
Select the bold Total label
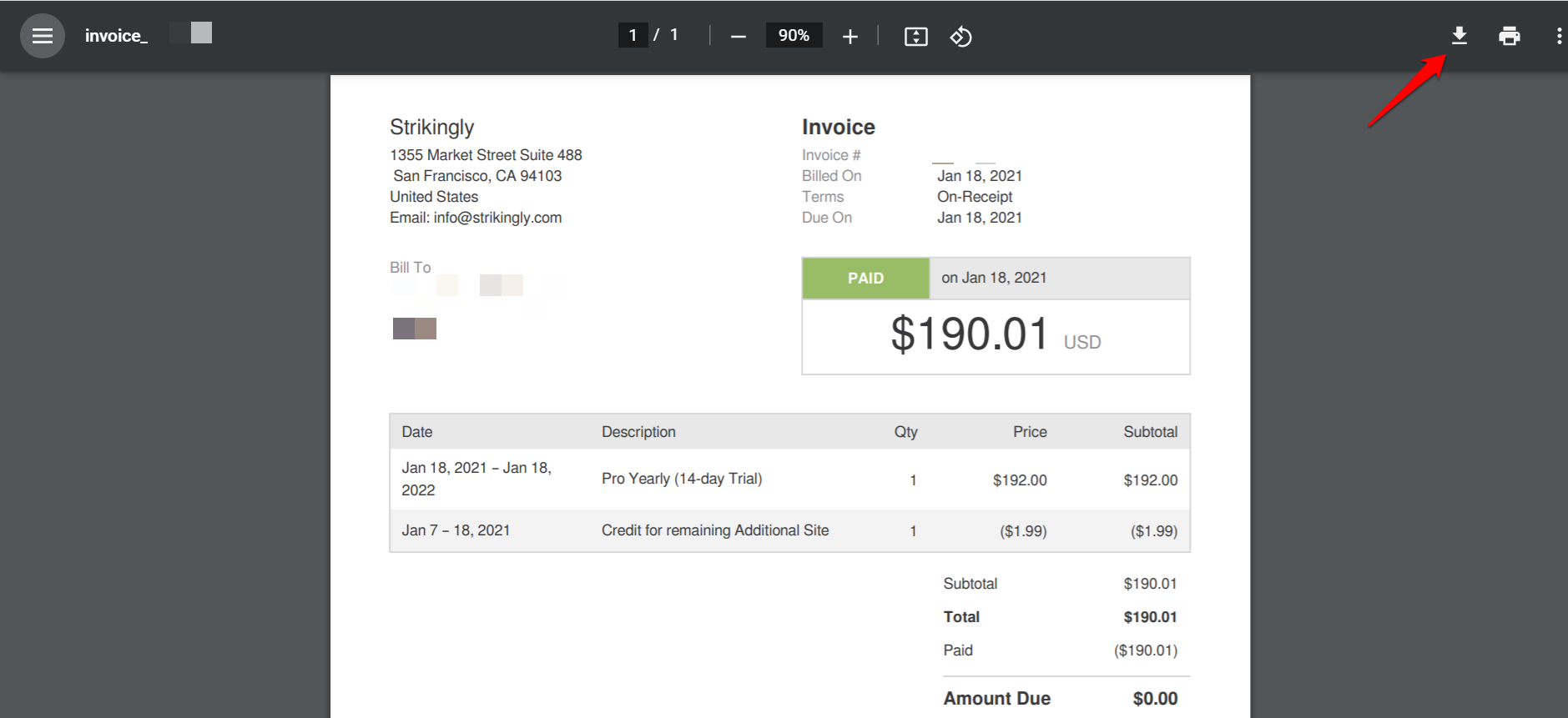point(961,617)
